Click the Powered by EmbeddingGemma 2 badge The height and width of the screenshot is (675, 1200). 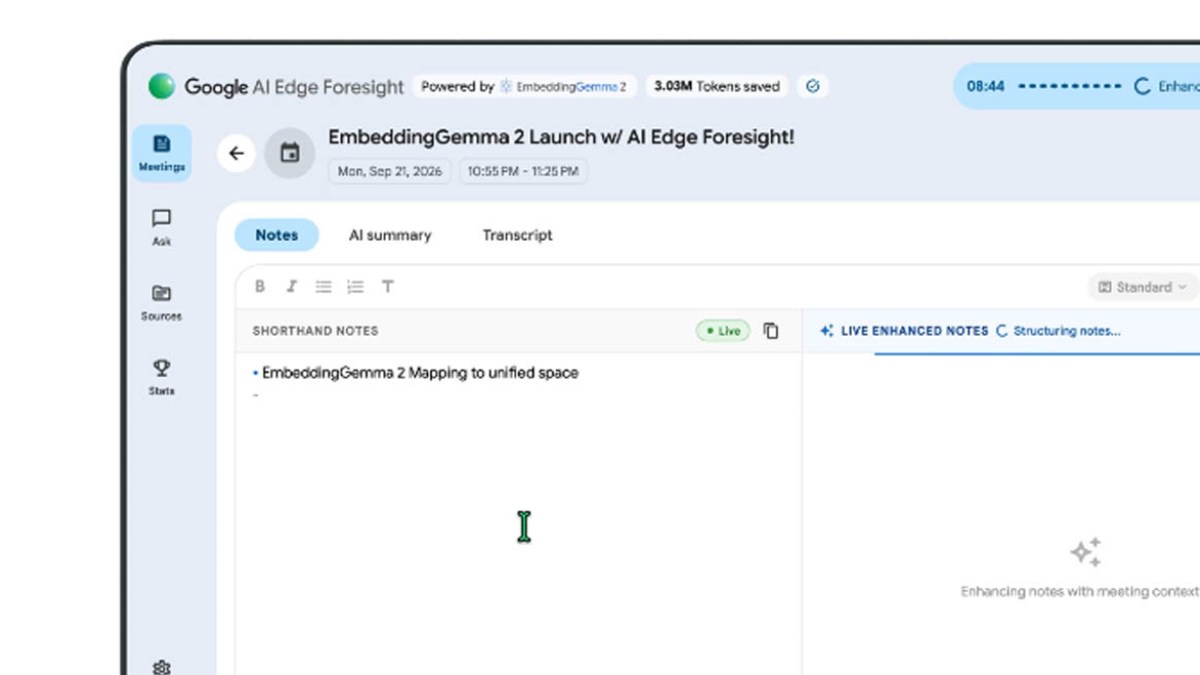524,87
